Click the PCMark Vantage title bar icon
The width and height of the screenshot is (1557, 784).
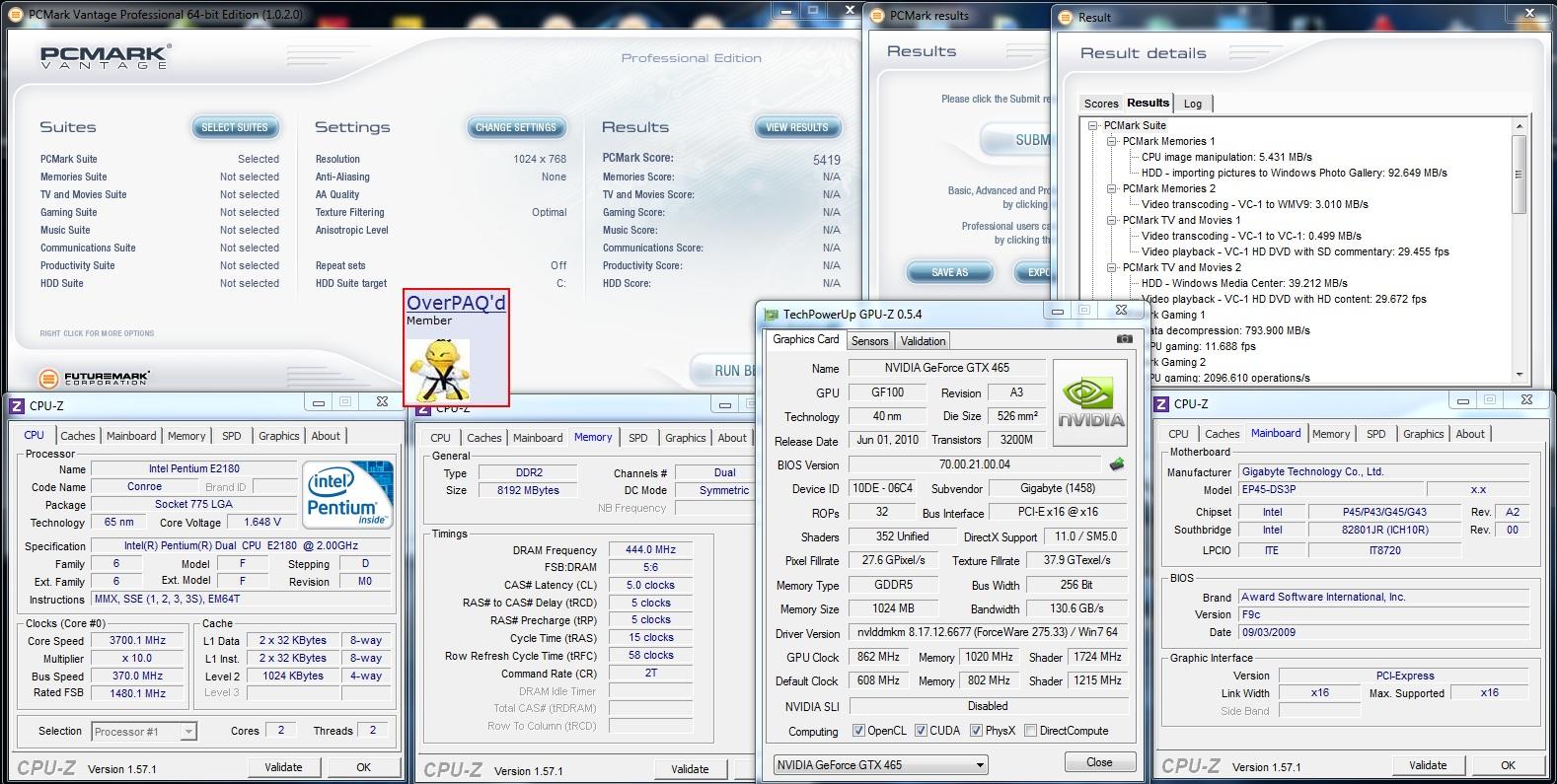pos(17,15)
